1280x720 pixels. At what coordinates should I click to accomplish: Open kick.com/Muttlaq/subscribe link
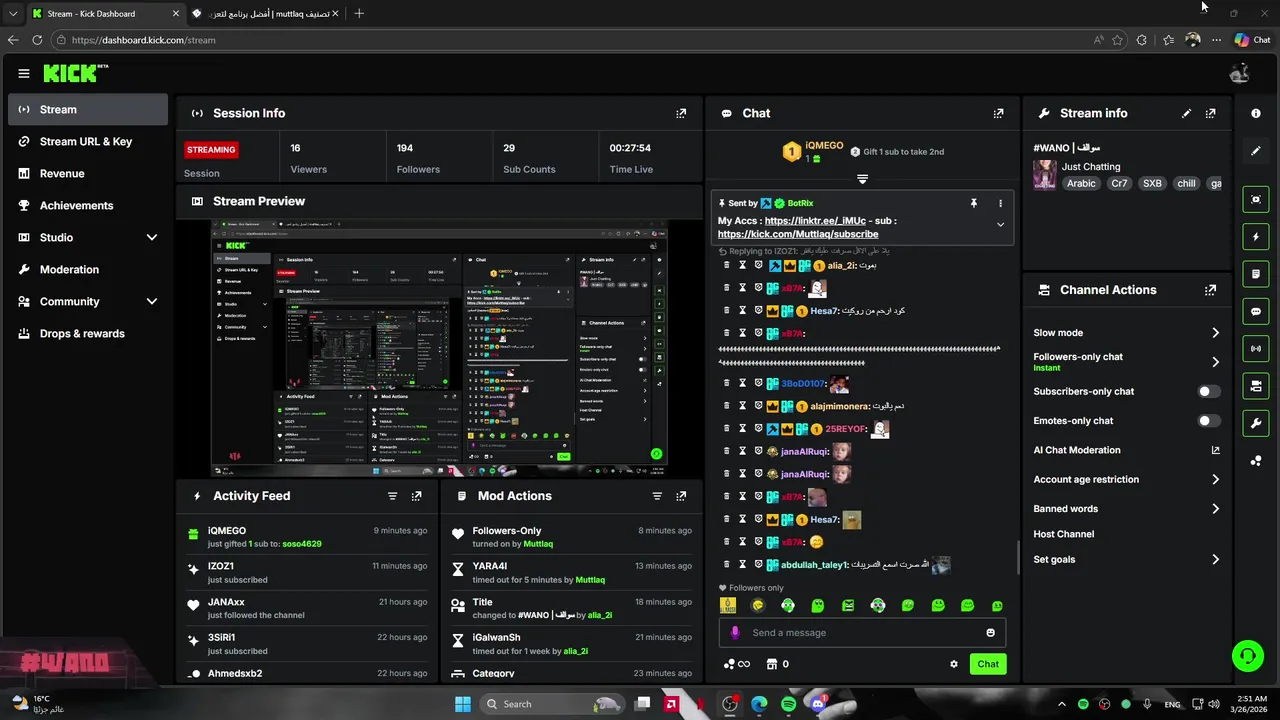tap(798, 234)
